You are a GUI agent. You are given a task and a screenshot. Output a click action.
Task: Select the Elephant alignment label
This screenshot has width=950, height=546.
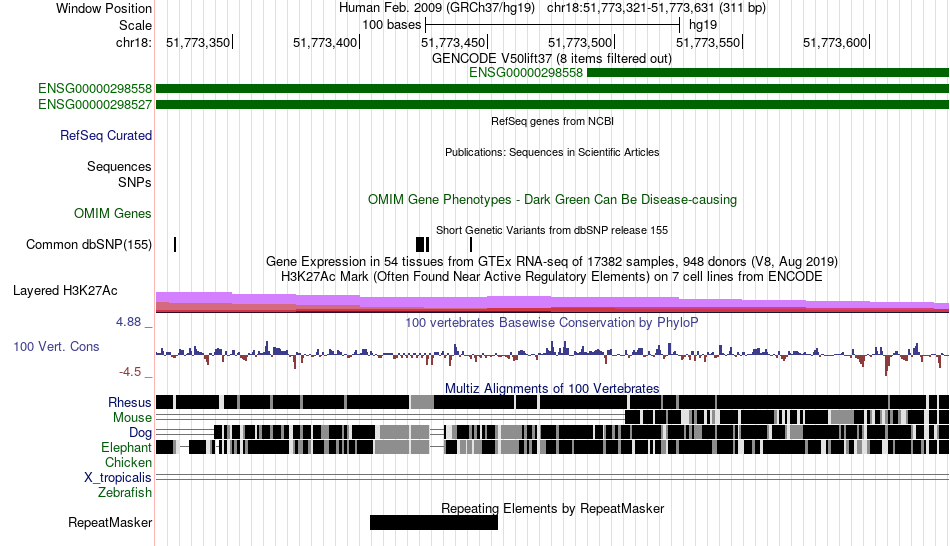point(126,447)
